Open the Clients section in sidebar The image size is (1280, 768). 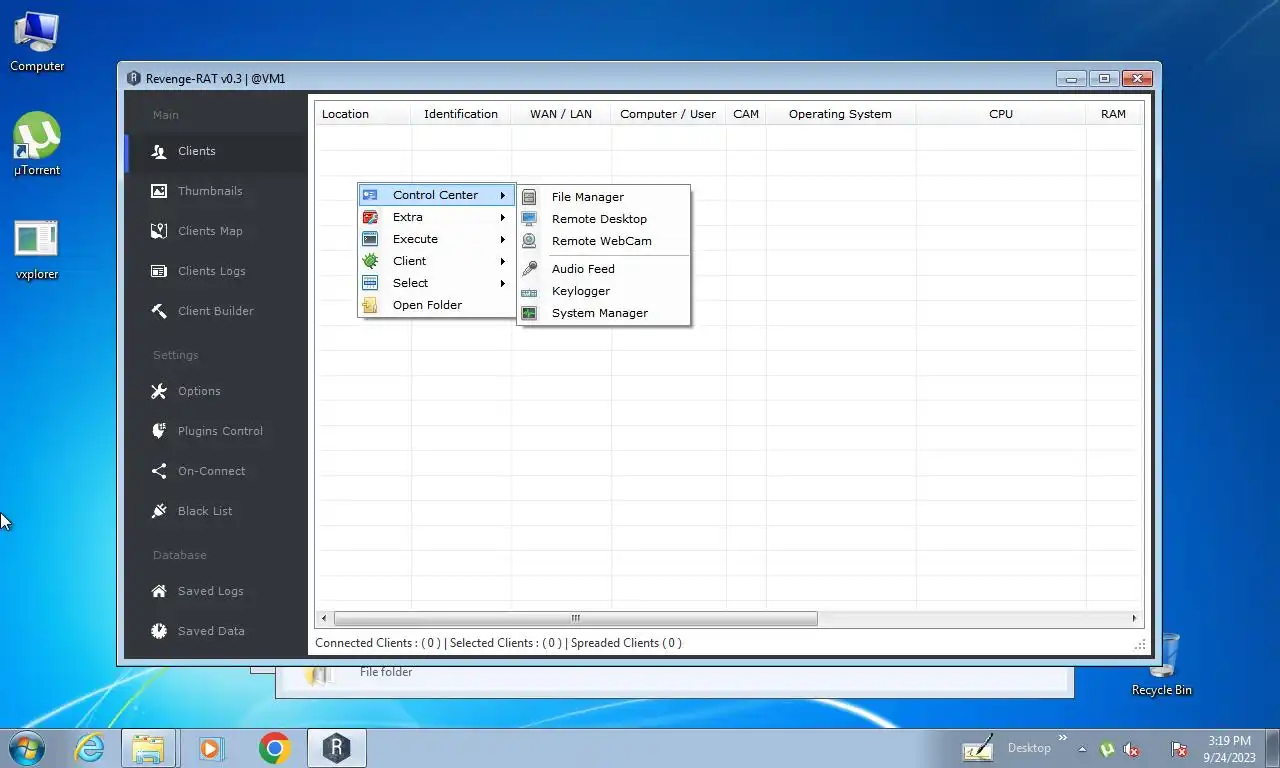216,151
